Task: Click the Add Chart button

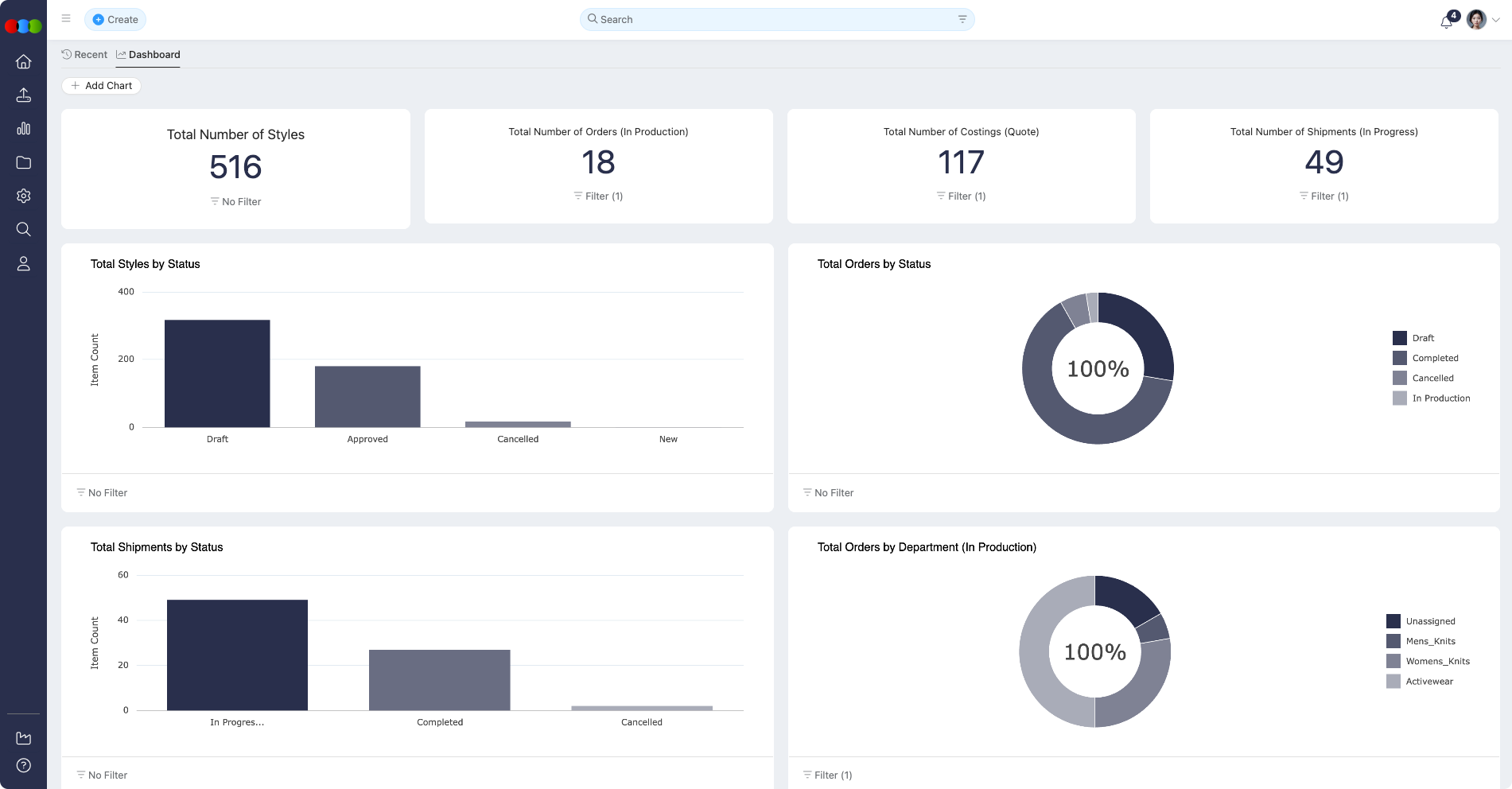Action: 102,86
